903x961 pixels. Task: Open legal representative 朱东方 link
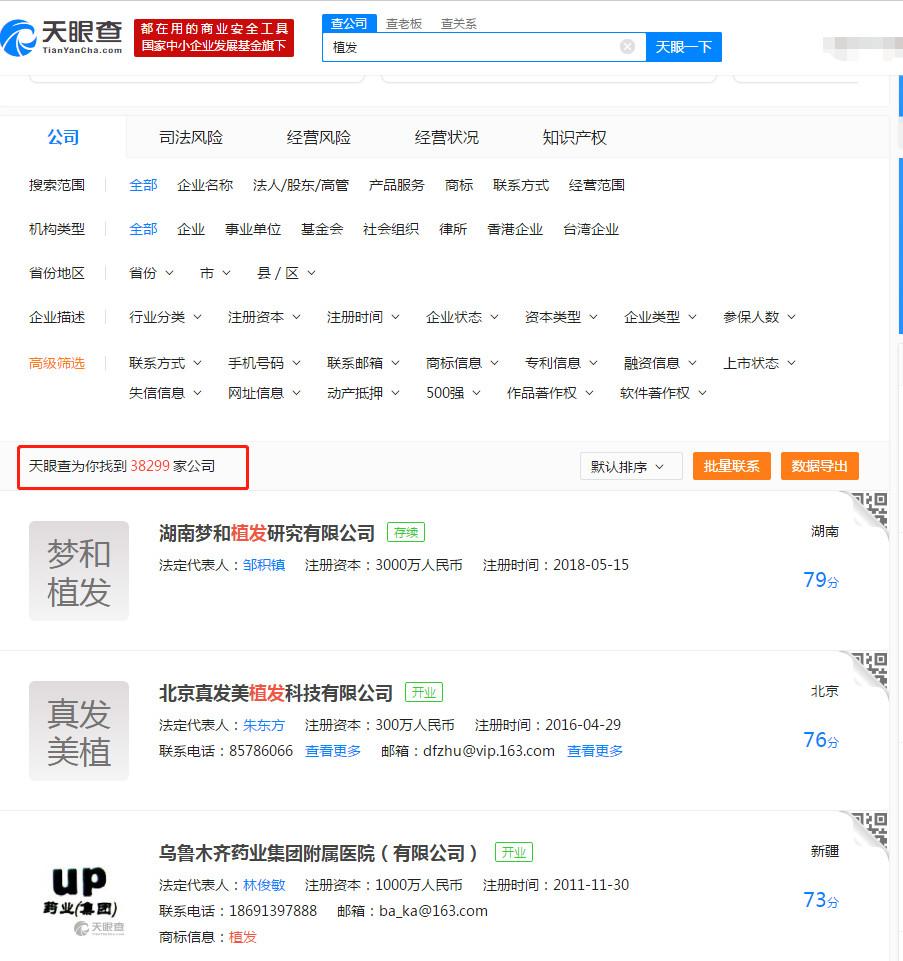click(x=264, y=725)
